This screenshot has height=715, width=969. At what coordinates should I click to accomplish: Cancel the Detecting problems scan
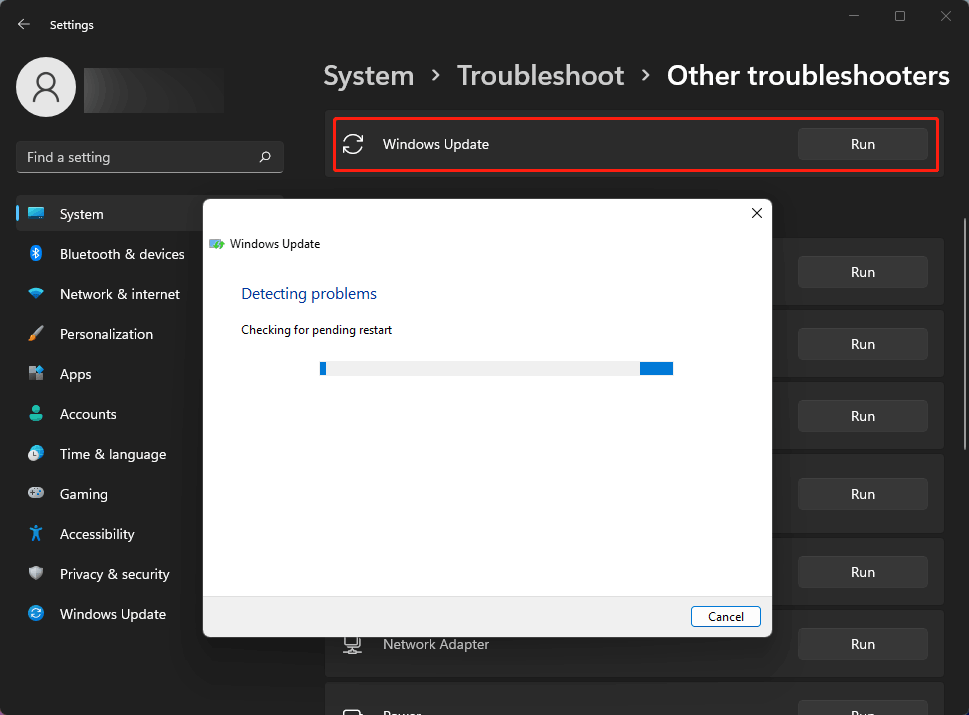click(725, 616)
